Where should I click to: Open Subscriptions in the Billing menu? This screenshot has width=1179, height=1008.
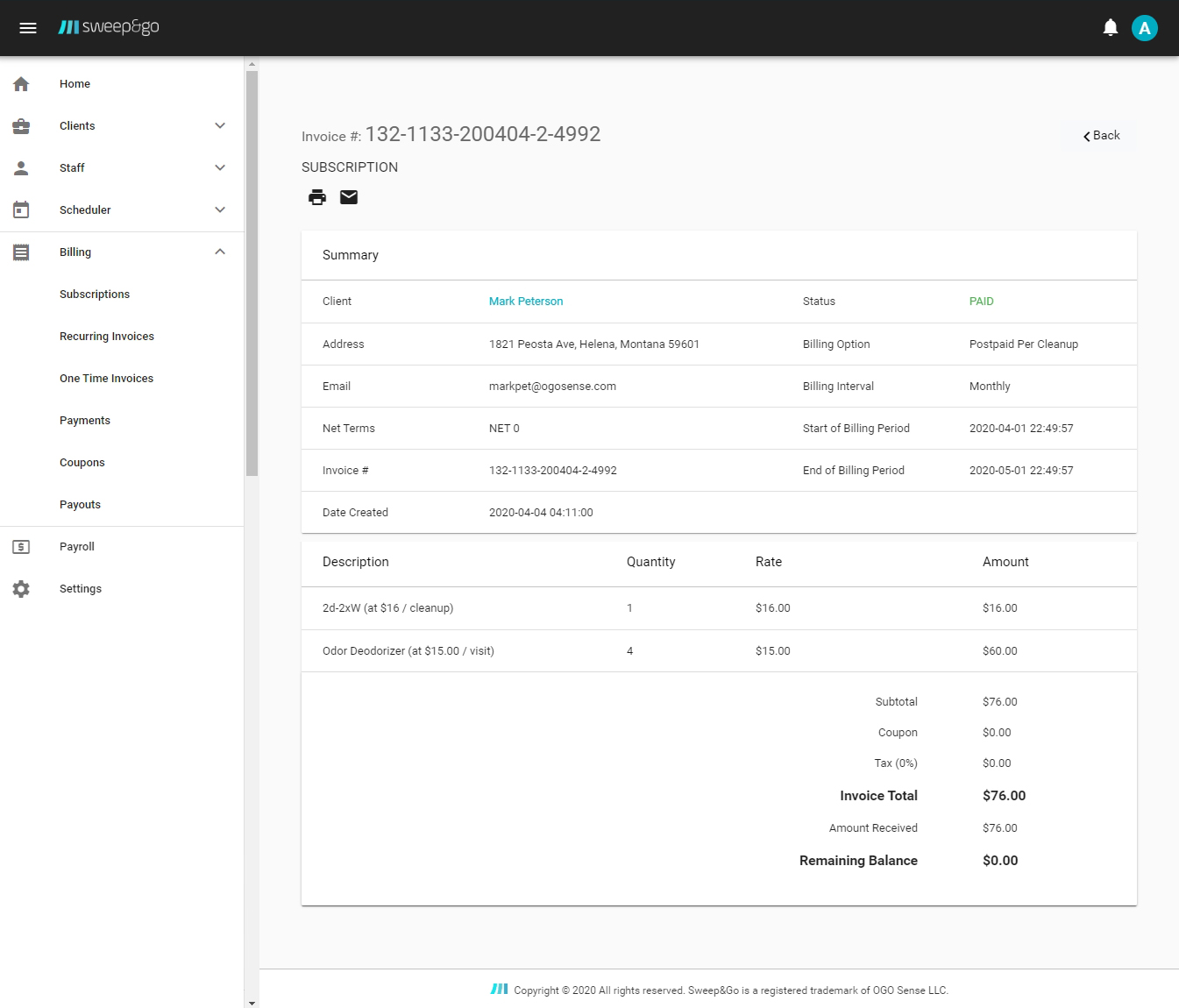(x=95, y=295)
